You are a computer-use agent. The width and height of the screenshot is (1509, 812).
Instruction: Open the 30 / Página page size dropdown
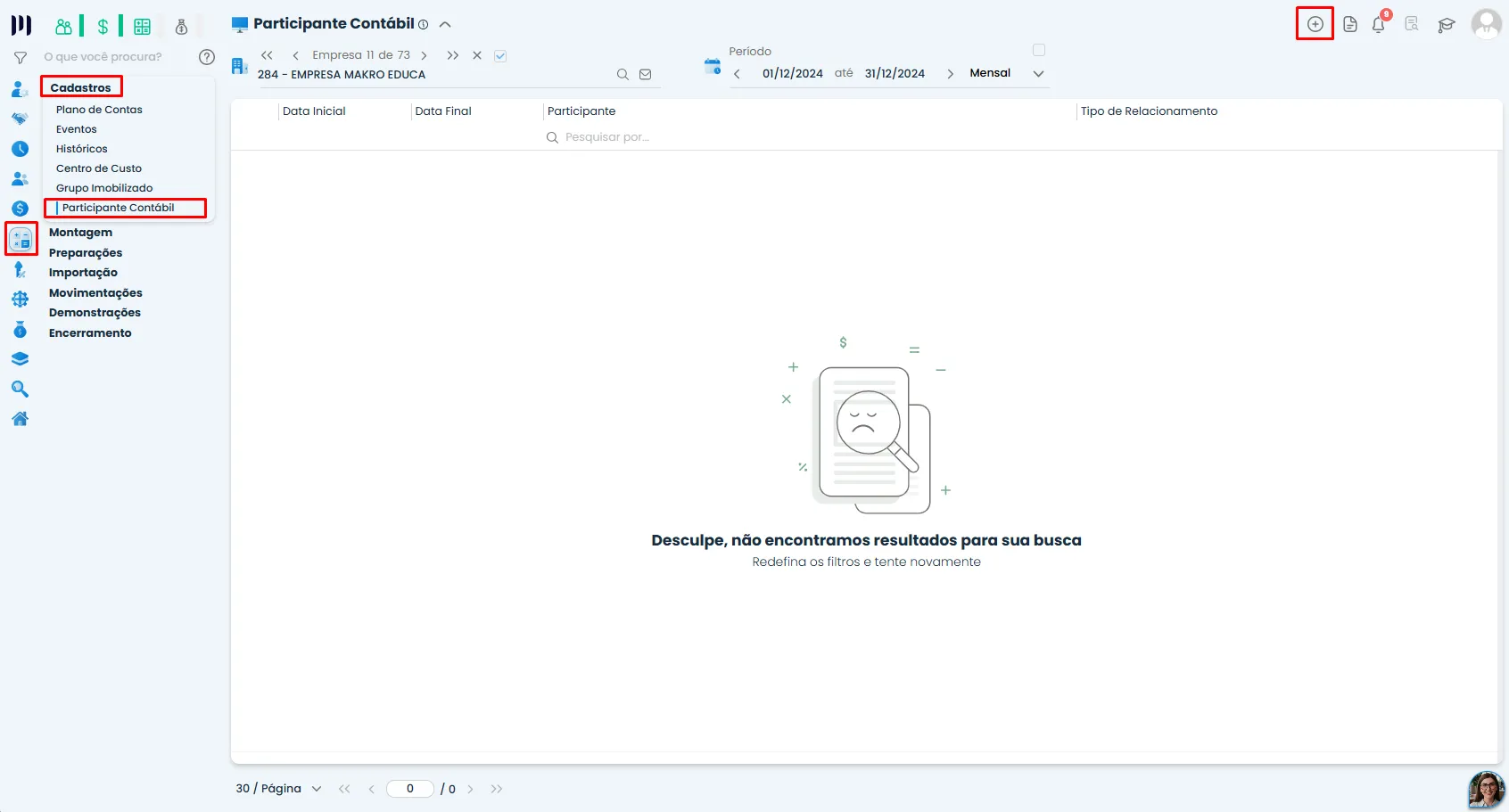point(278,789)
